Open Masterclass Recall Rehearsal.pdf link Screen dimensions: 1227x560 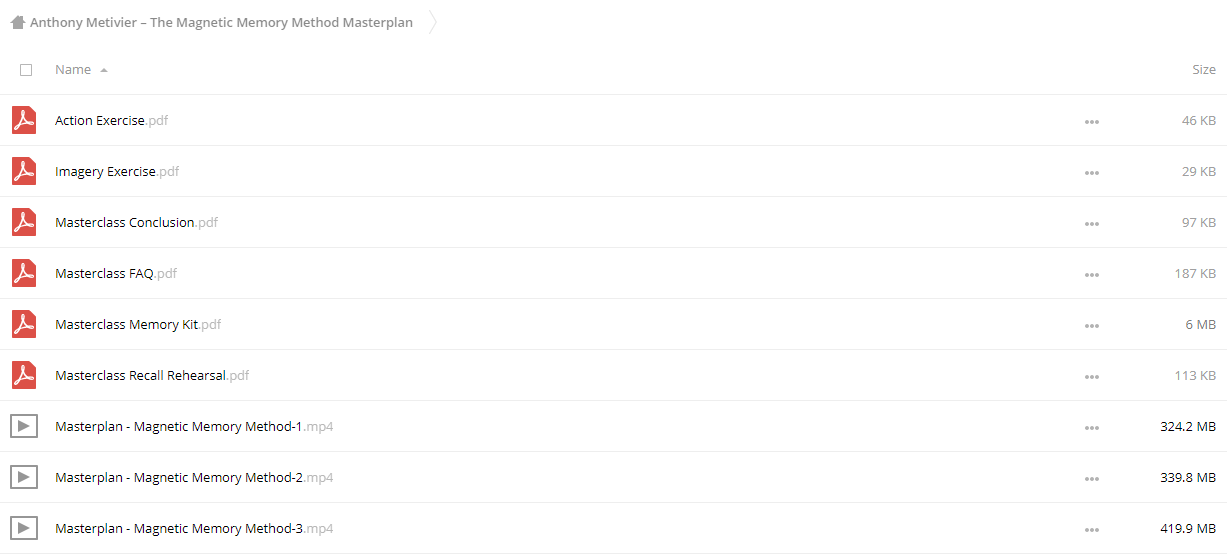click(x=152, y=375)
